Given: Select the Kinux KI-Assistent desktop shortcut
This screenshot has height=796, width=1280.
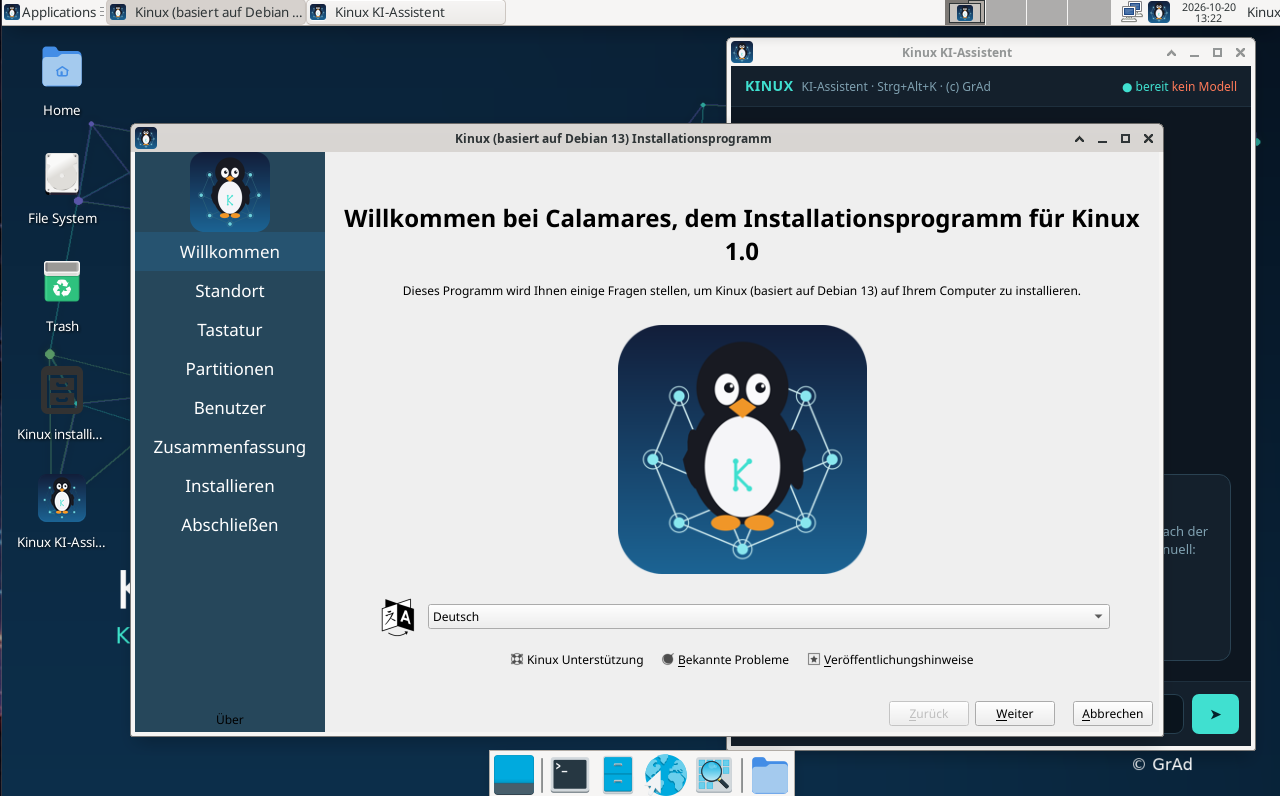Looking at the screenshot, I should pos(61,511).
